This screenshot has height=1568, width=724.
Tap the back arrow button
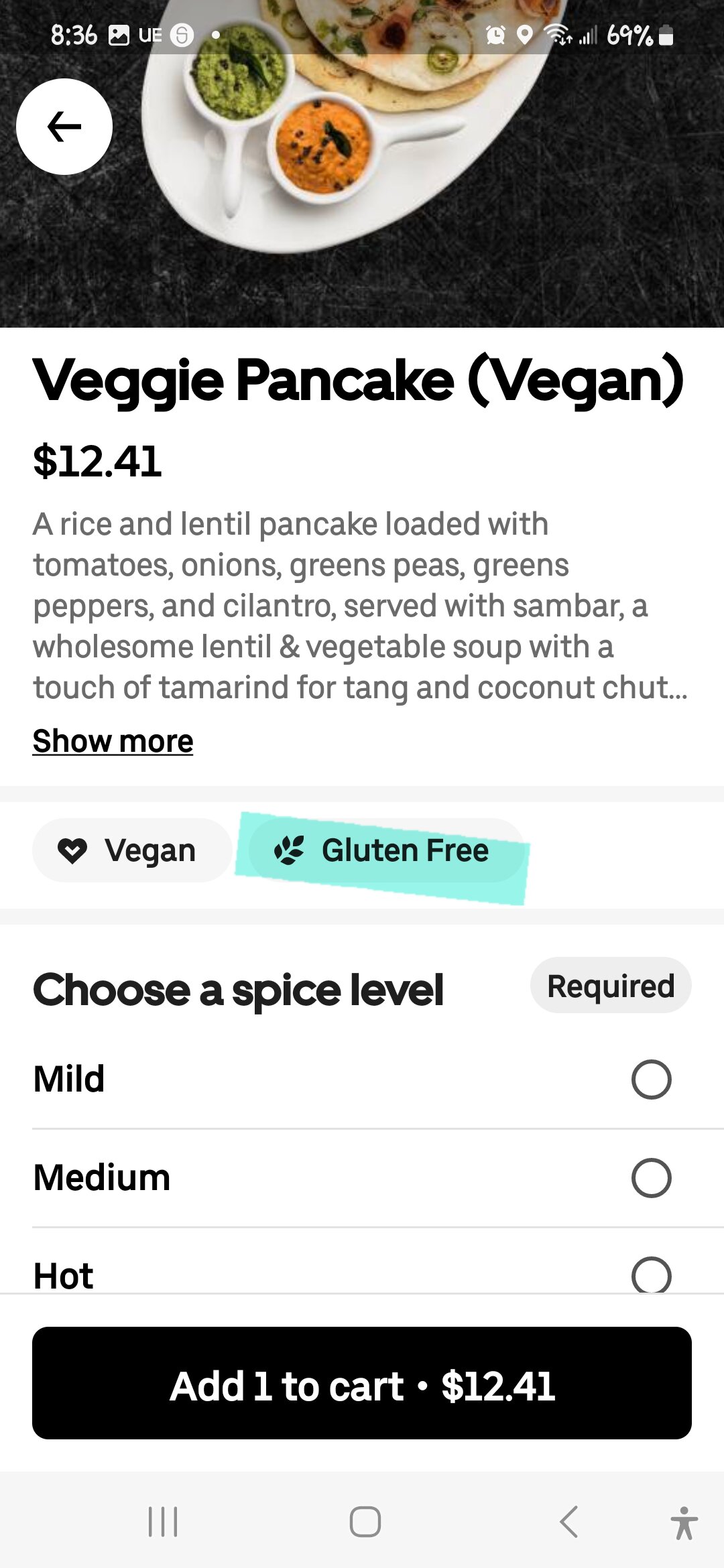64,127
